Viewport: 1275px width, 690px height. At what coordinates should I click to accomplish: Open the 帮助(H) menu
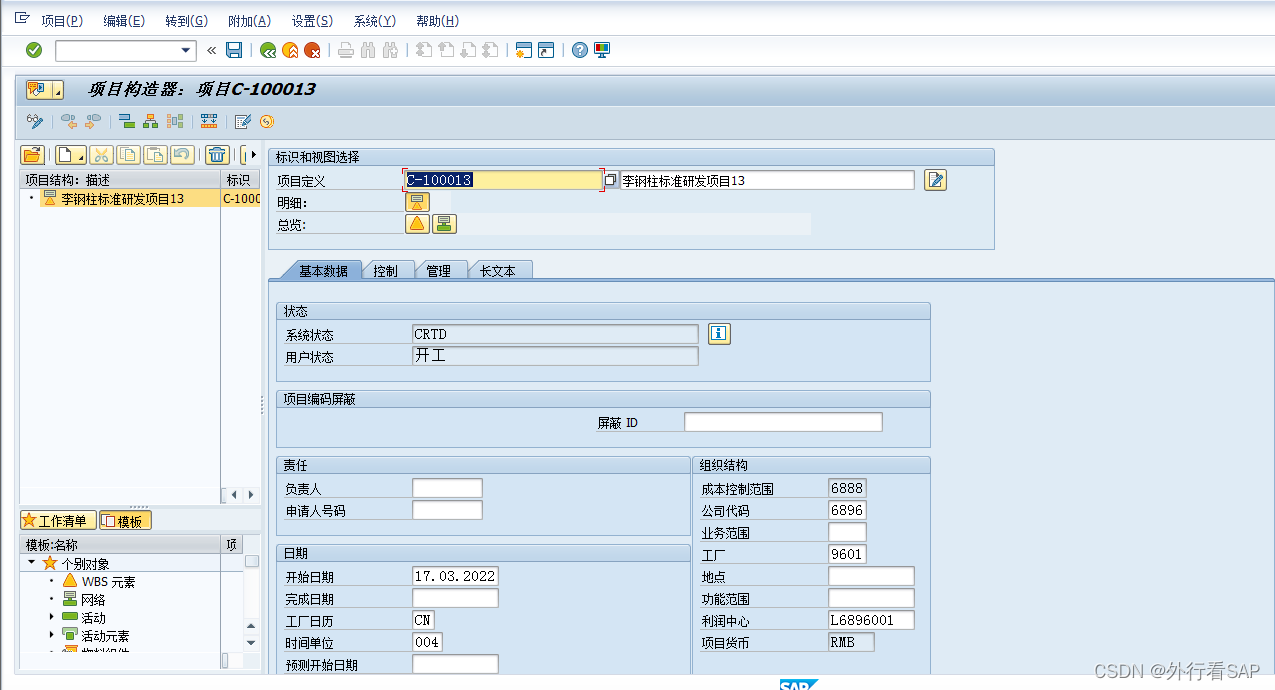pyautogui.click(x=437, y=21)
